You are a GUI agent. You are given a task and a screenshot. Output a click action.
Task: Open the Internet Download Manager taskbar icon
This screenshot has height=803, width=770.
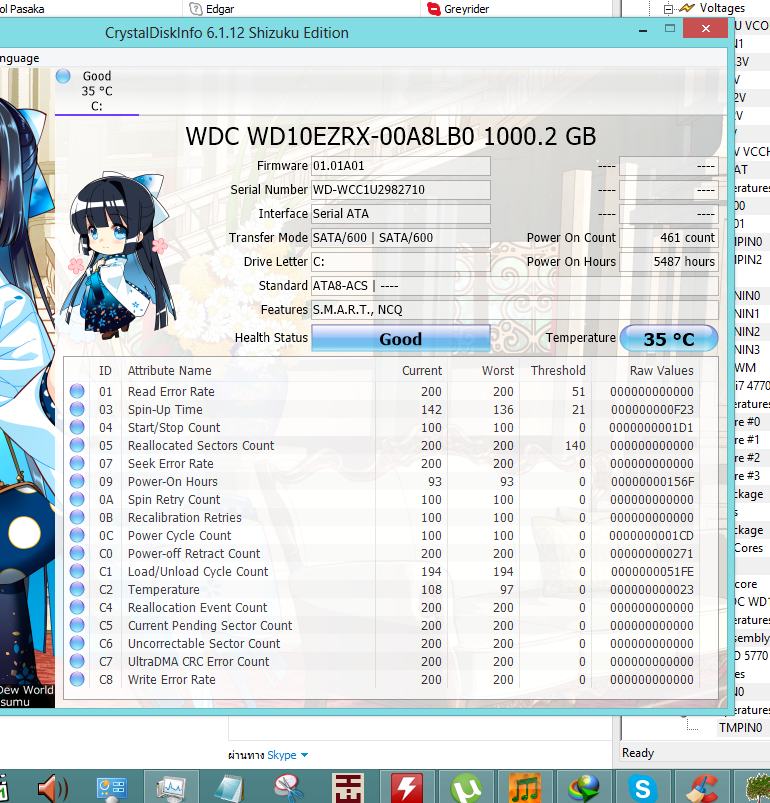[584, 788]
